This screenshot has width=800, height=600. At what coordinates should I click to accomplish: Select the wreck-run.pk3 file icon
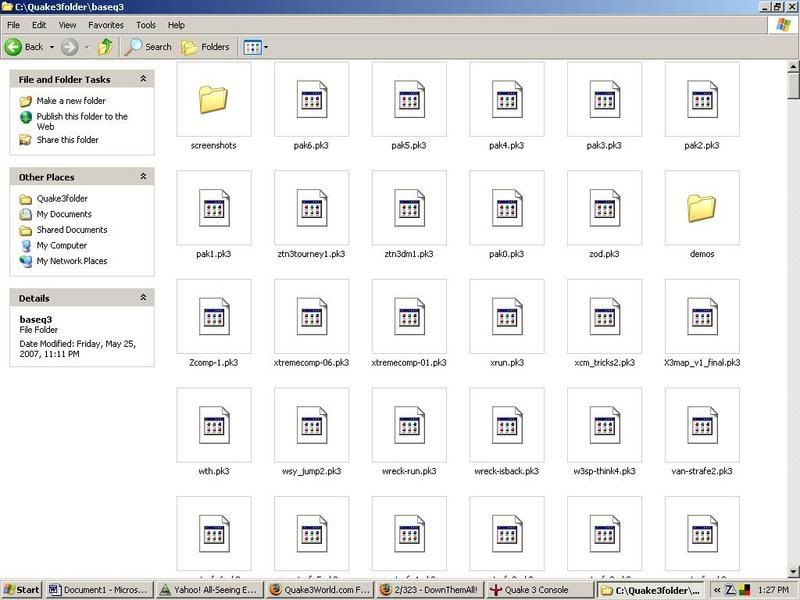409,426
